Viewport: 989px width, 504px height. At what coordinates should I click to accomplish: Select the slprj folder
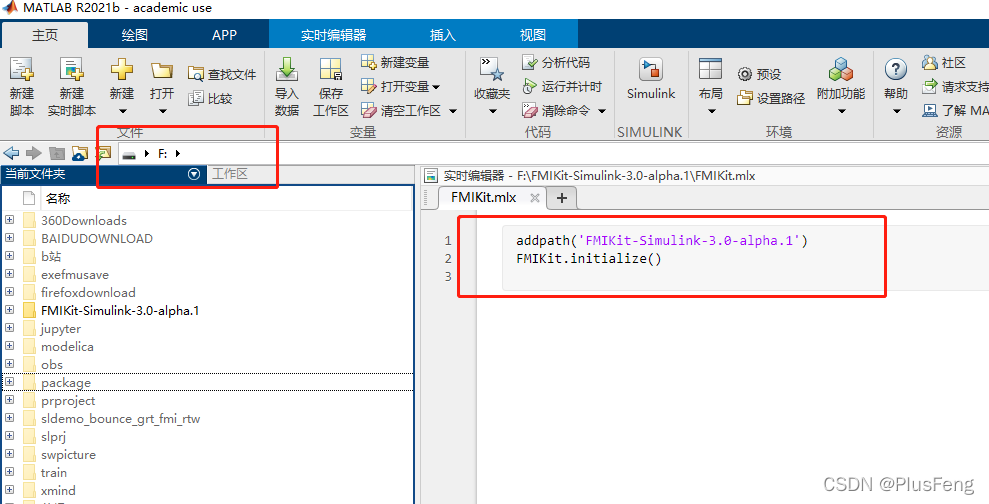[54, 437]
